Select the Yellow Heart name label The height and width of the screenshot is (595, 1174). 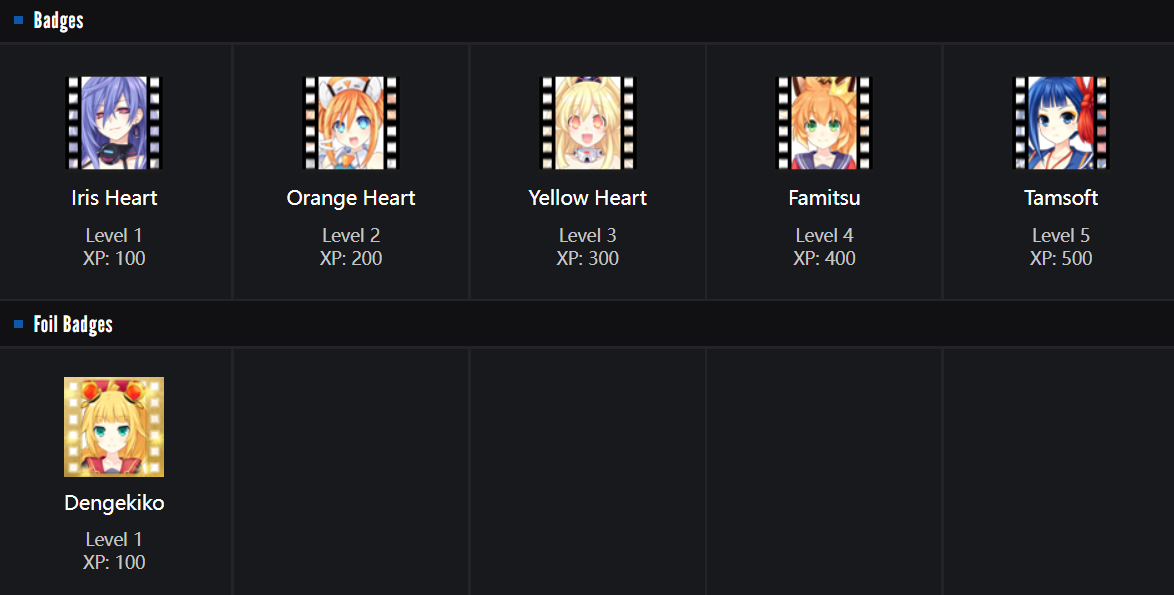click(x=588, y=198)
